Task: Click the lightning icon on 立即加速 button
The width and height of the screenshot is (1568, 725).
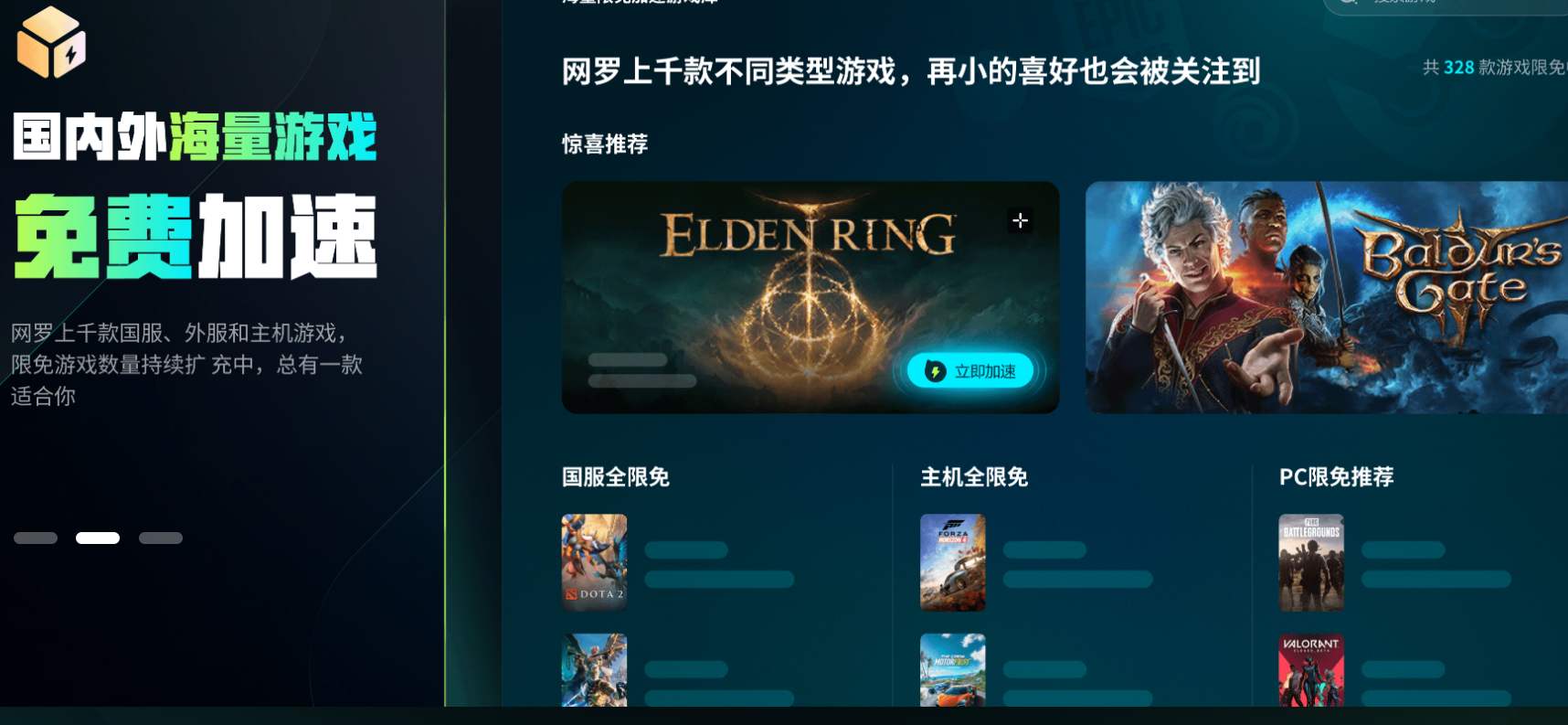Action: click(x=935, y=370)
